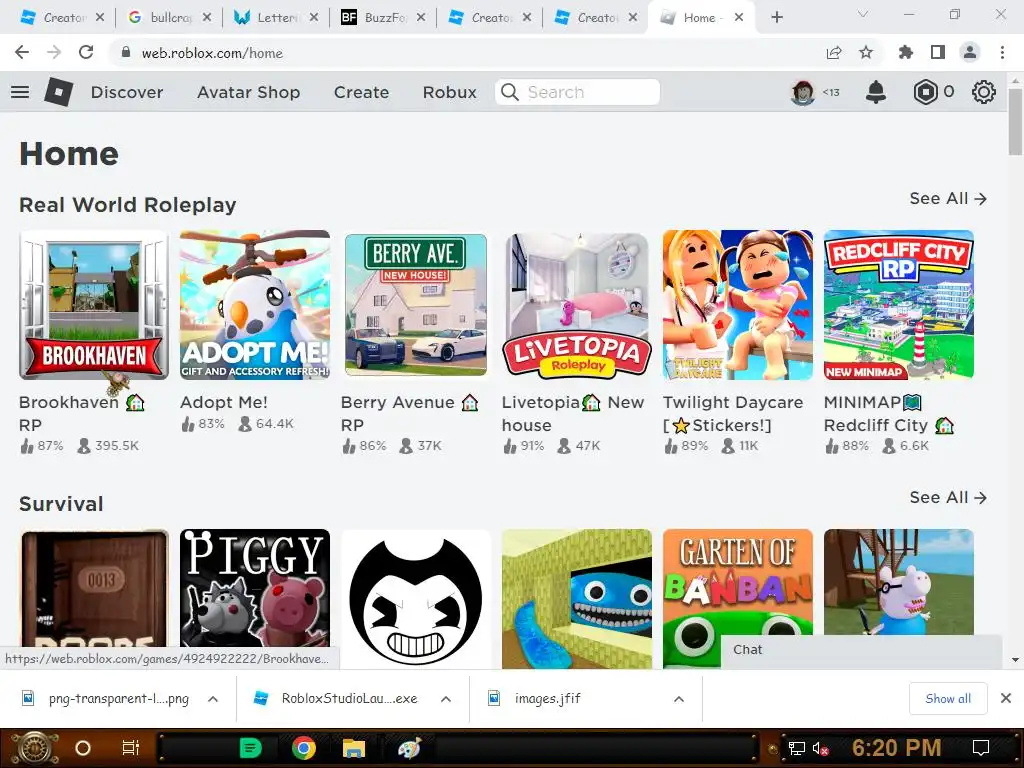Open the Avatar Shop menu
1024x768 pixels.
(x=248, y=92)
